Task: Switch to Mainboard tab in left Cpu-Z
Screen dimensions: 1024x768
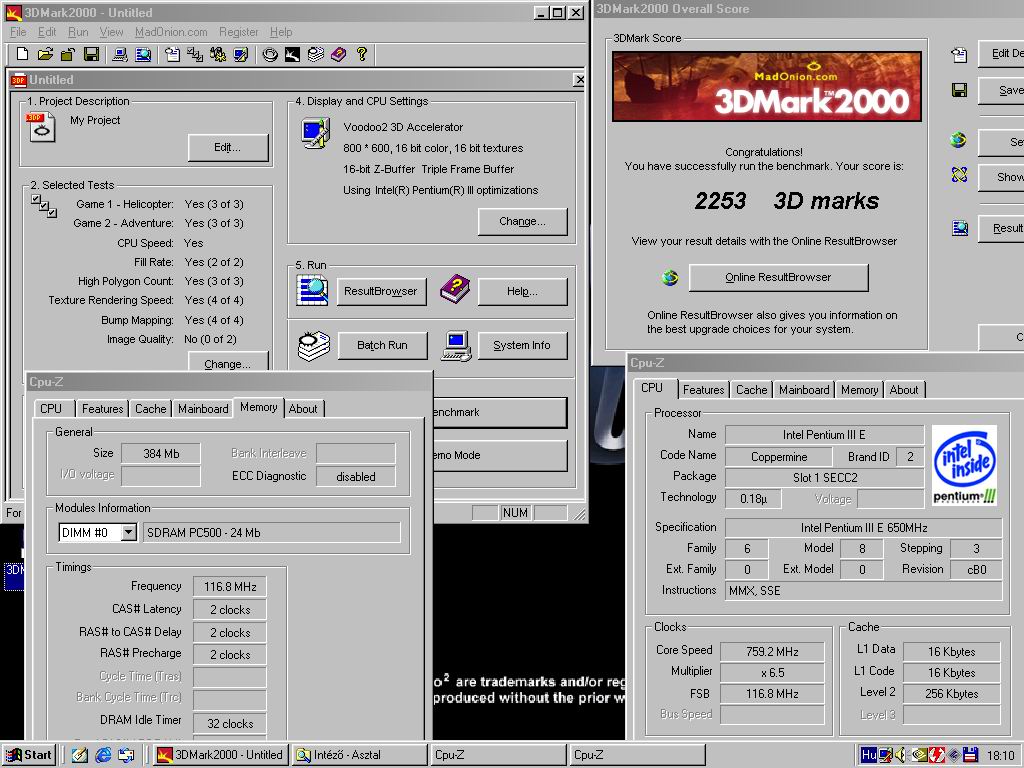Action: tap(203, 409)
